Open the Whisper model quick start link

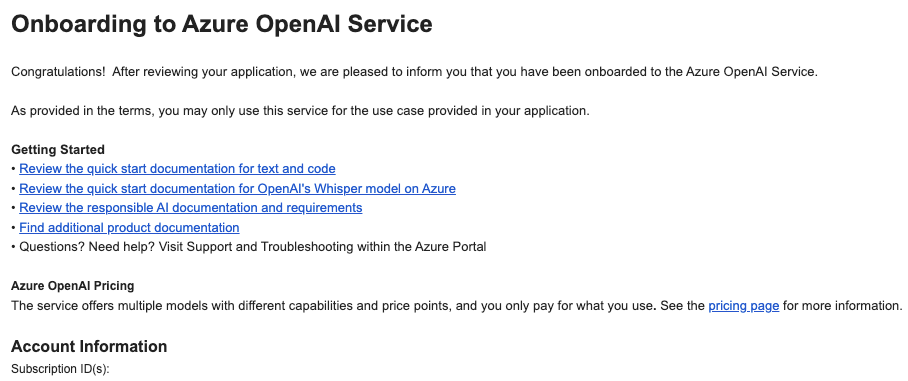pos(237,189)
